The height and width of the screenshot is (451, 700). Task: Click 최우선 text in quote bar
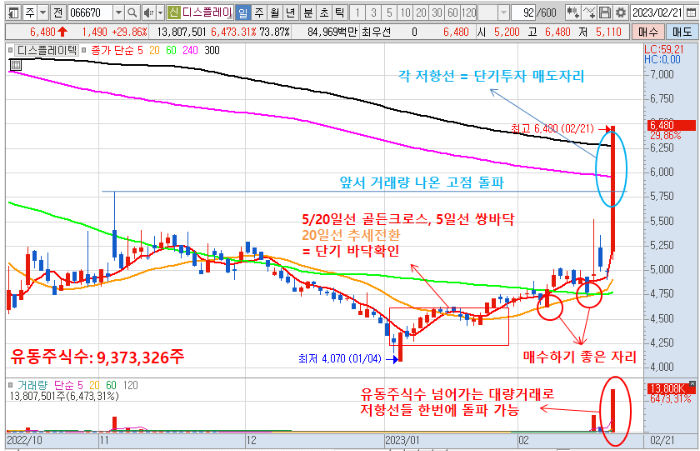[376, 32]
